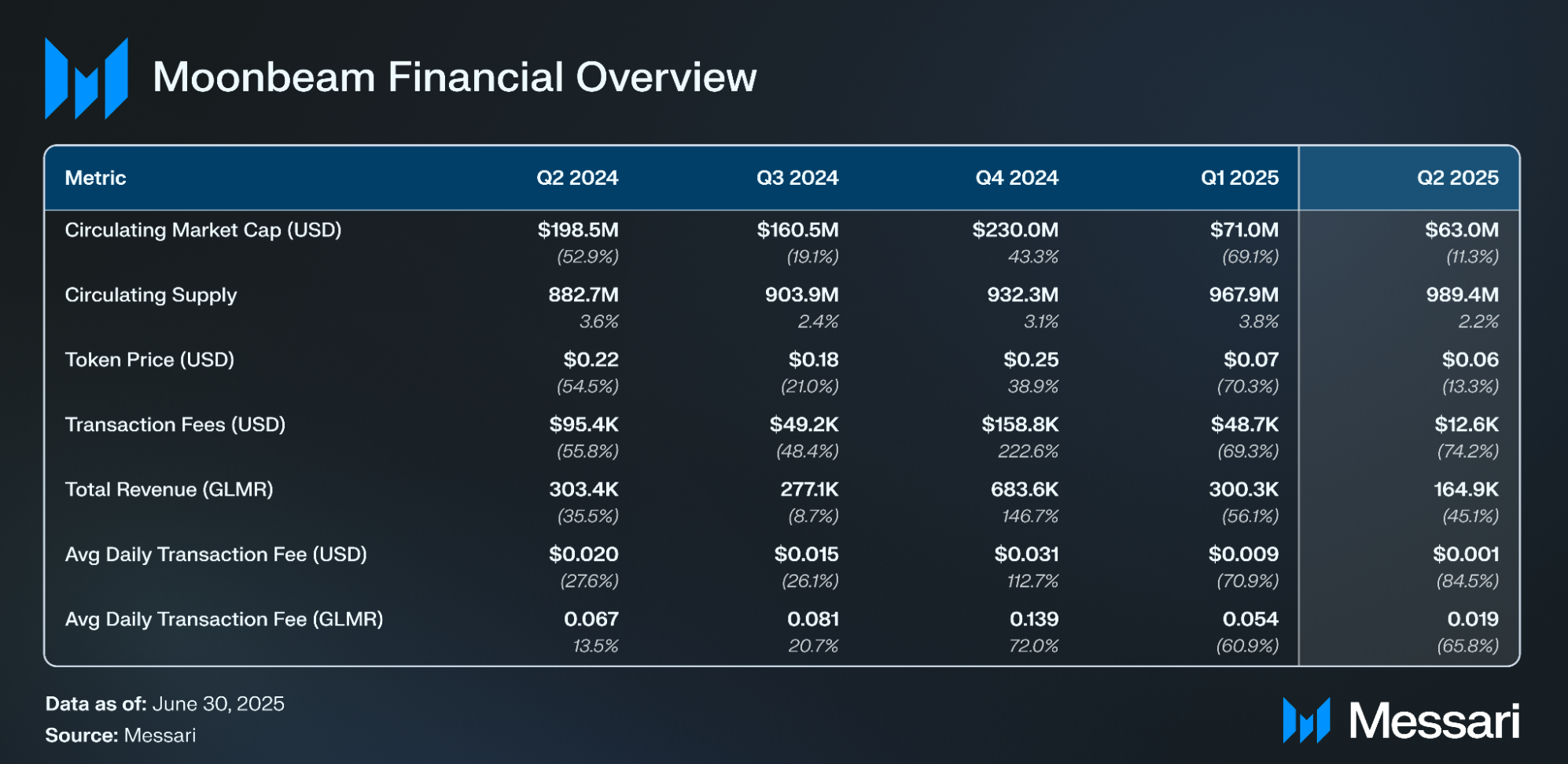This screenshot has width=1568, height=764.
Task: Click the '(52.9%)' change figure
Action: tap(587, 257)
